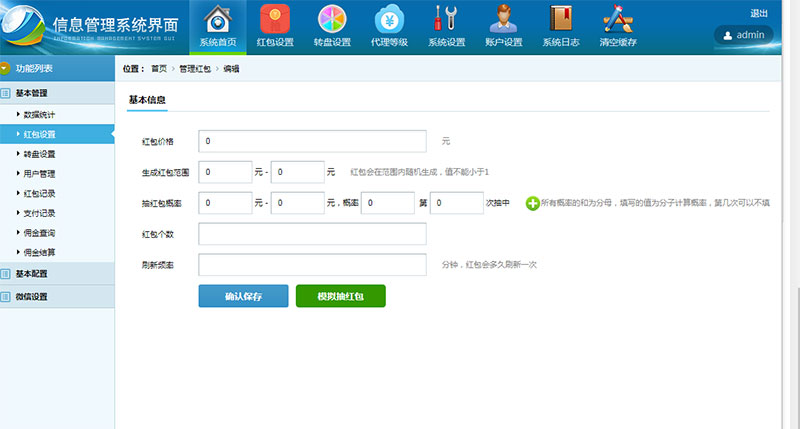The height and width of the screenshot is (429, 800).
Task: Click the 管理红包 breadcrumb link
Action: pos(195,69)
